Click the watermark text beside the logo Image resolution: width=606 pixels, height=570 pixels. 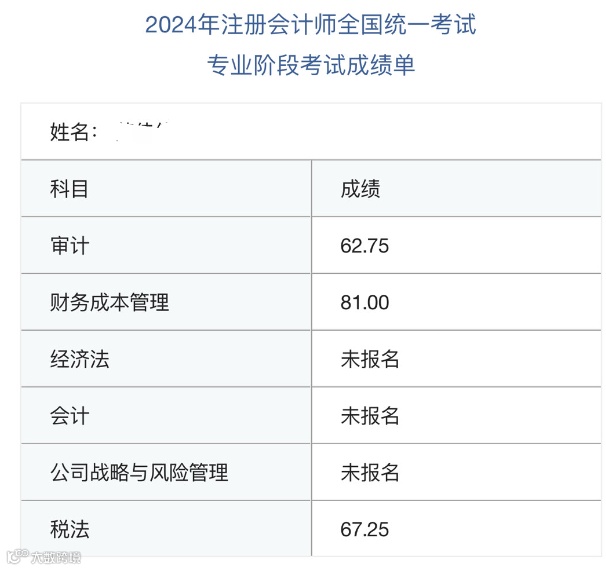56,558
